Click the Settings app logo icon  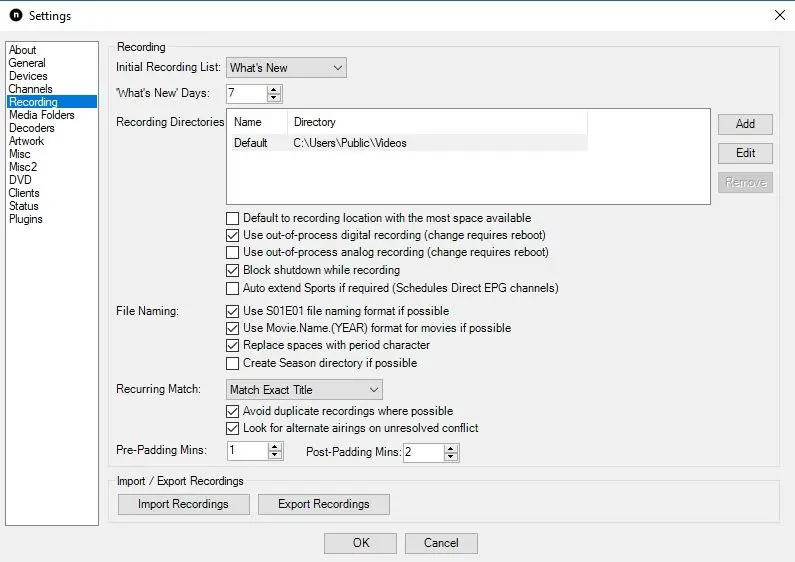(16, 15)
